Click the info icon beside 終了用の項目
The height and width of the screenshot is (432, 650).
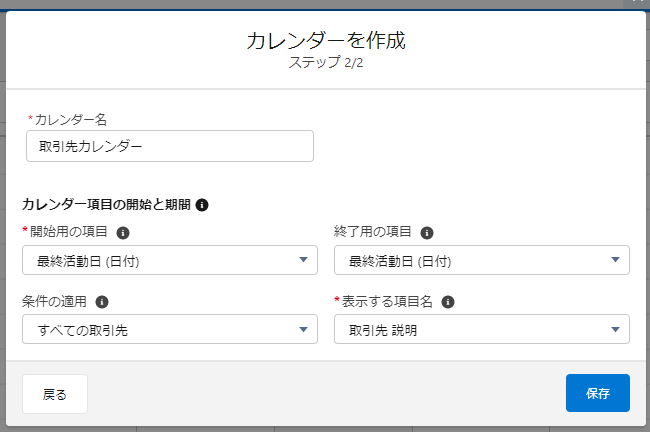[427, 233]
